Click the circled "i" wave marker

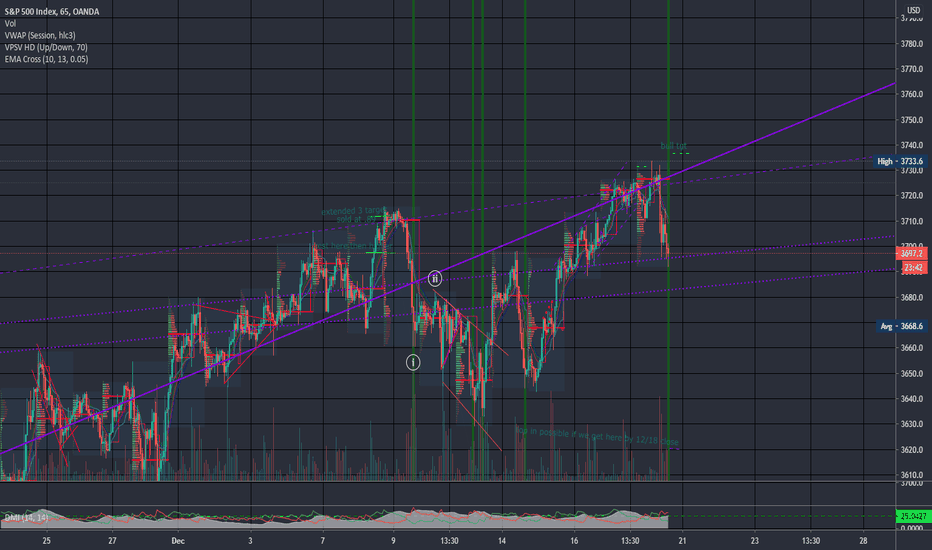click(413, 362)
